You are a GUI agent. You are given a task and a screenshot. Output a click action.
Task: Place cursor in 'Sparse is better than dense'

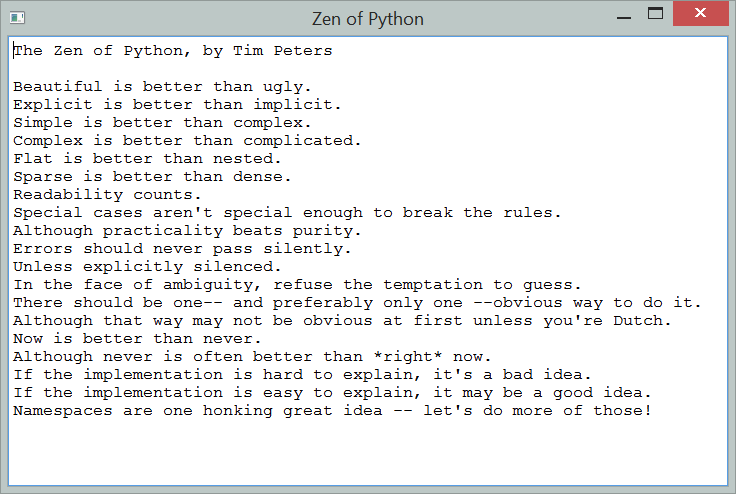(152, 176)
